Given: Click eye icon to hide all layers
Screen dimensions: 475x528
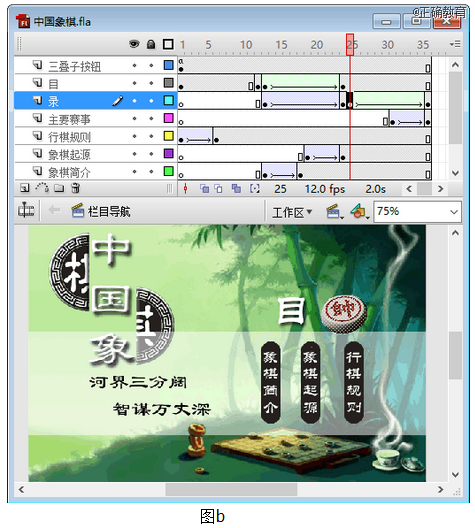Looking at the screenshot, I should 134,44.
